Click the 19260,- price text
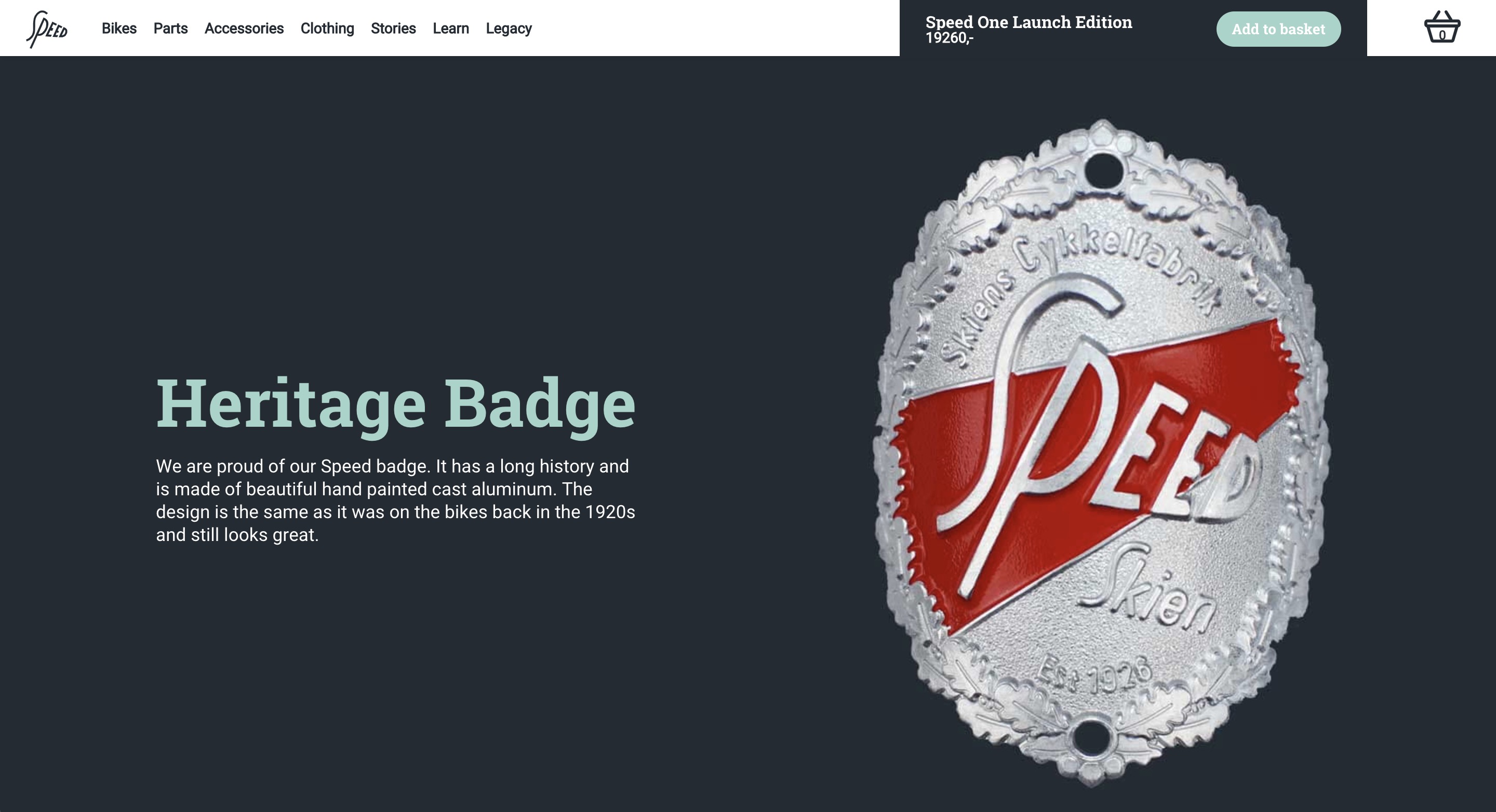1496x812 pixels. point(950,38)
